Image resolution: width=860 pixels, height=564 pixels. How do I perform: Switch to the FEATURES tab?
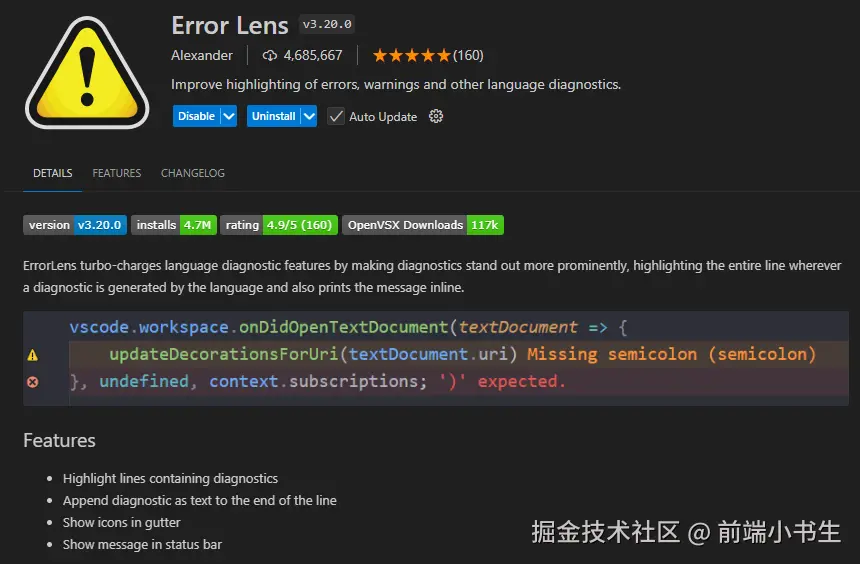click(117, 173)
